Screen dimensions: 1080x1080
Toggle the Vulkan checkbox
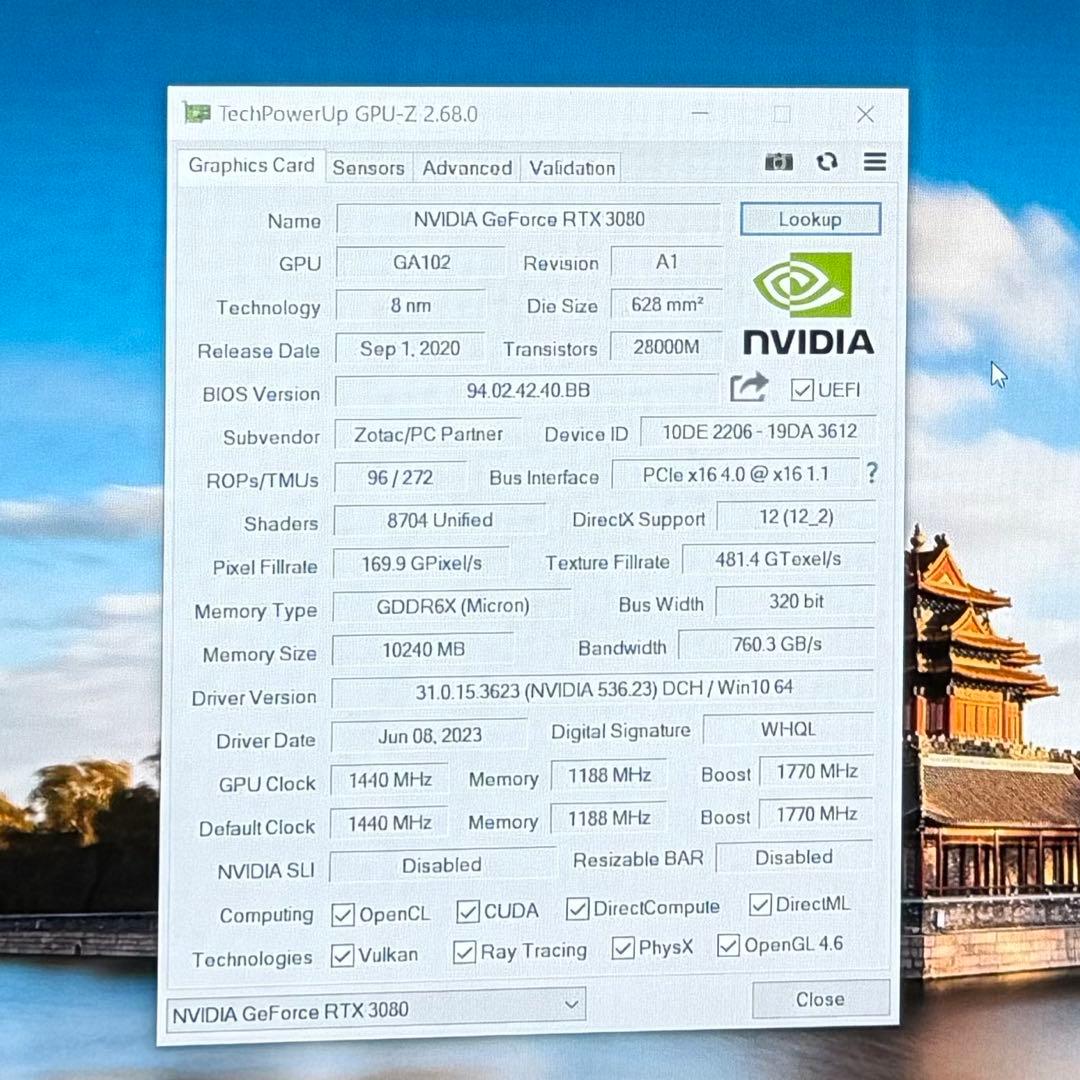(343, 956)
